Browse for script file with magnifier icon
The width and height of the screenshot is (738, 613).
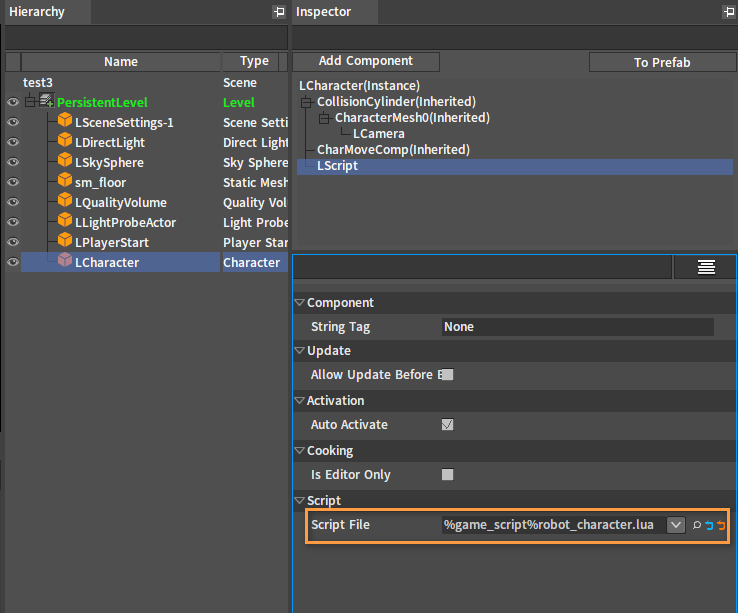pos(697,525)
